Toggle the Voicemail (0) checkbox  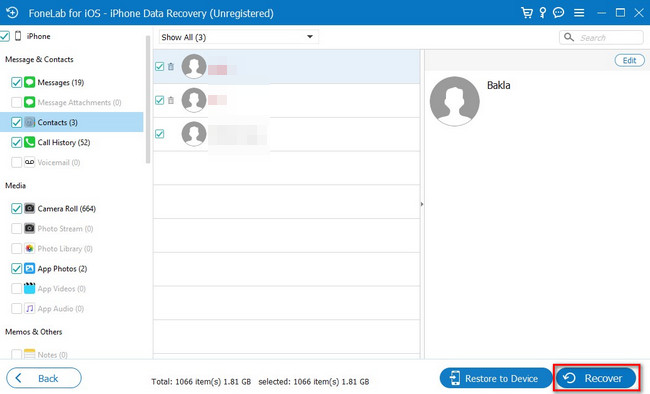(x=16, y=162)
